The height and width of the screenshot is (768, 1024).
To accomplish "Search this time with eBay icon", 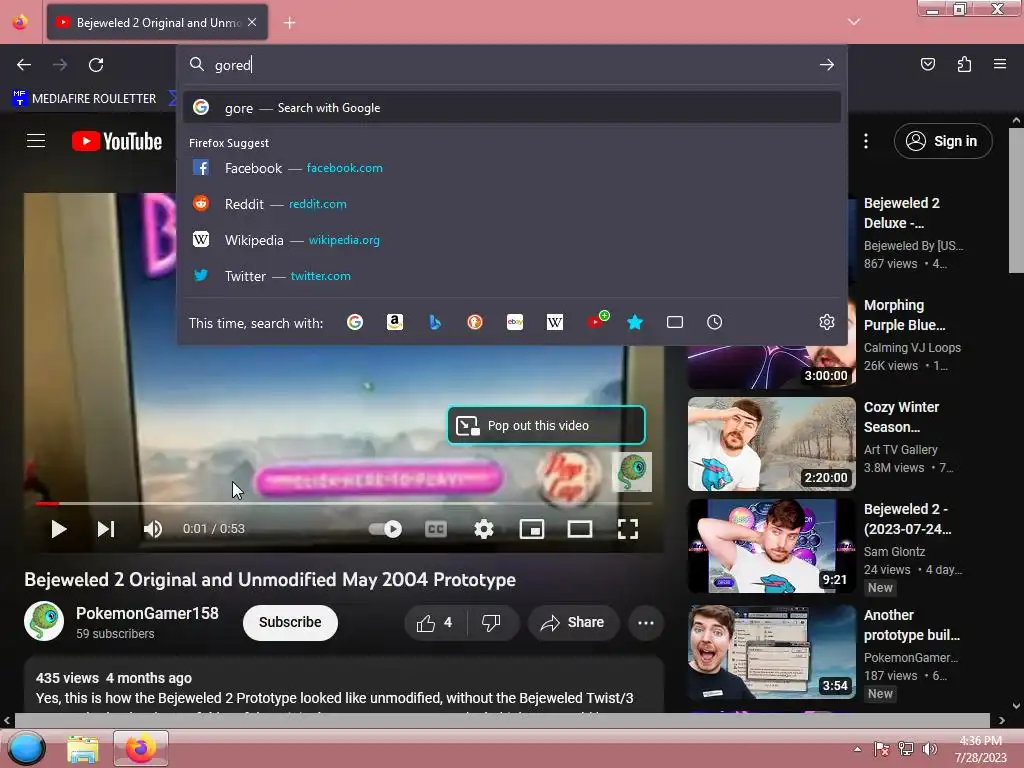I will 515,322.
